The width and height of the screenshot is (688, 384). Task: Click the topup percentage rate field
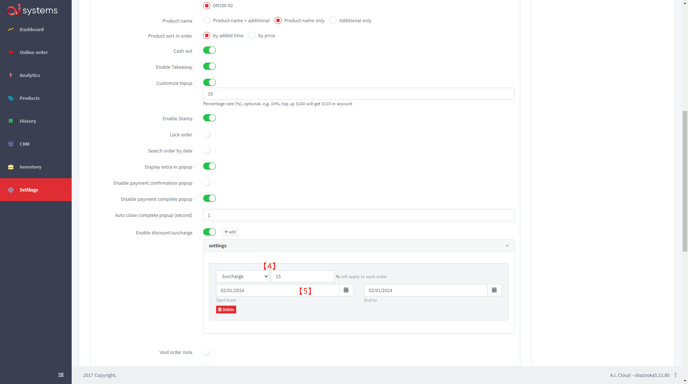(358, 94)
